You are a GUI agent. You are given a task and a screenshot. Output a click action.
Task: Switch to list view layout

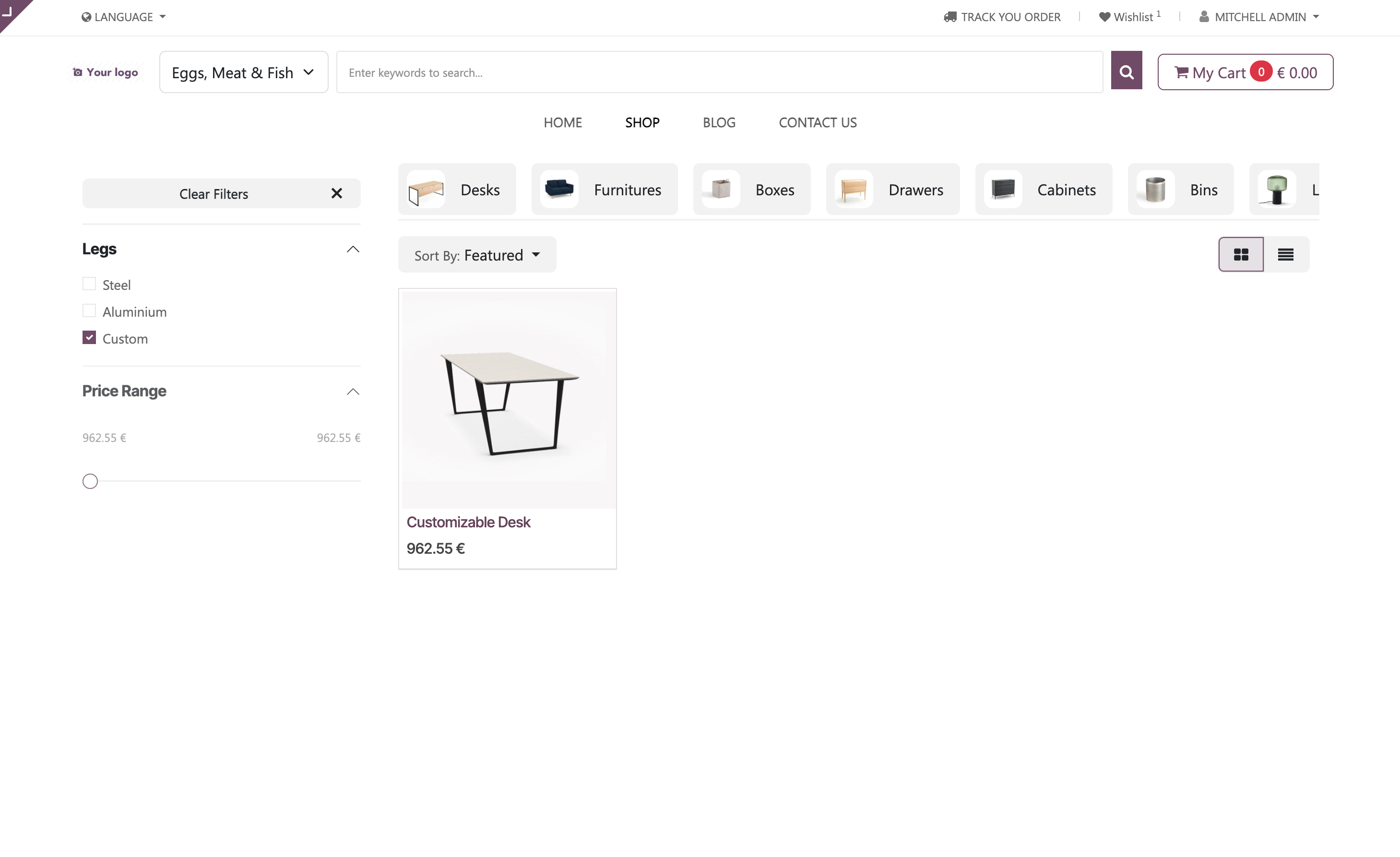coord(1286,255)
